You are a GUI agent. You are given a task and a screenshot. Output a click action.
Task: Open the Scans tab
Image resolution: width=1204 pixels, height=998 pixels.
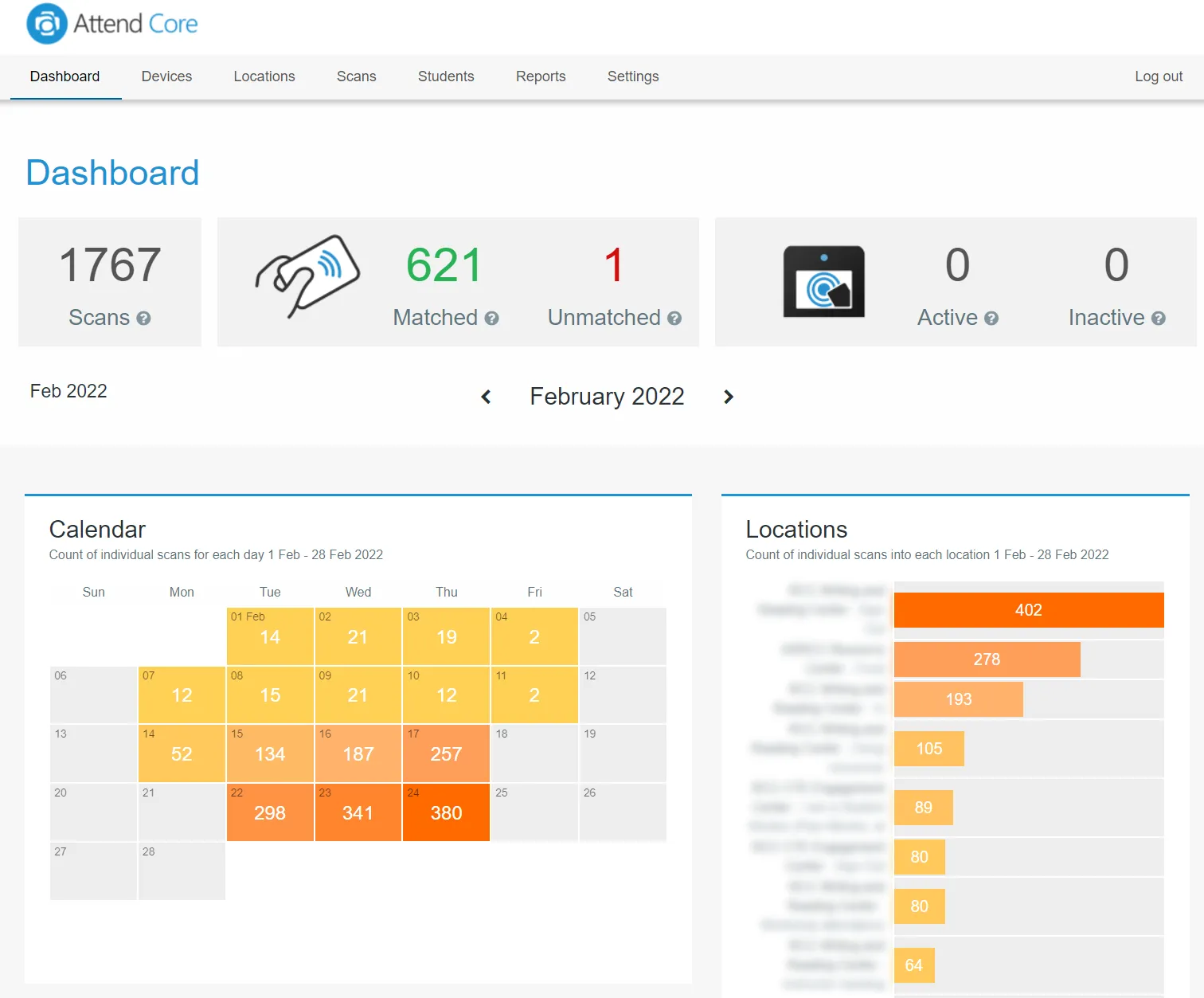356,76
